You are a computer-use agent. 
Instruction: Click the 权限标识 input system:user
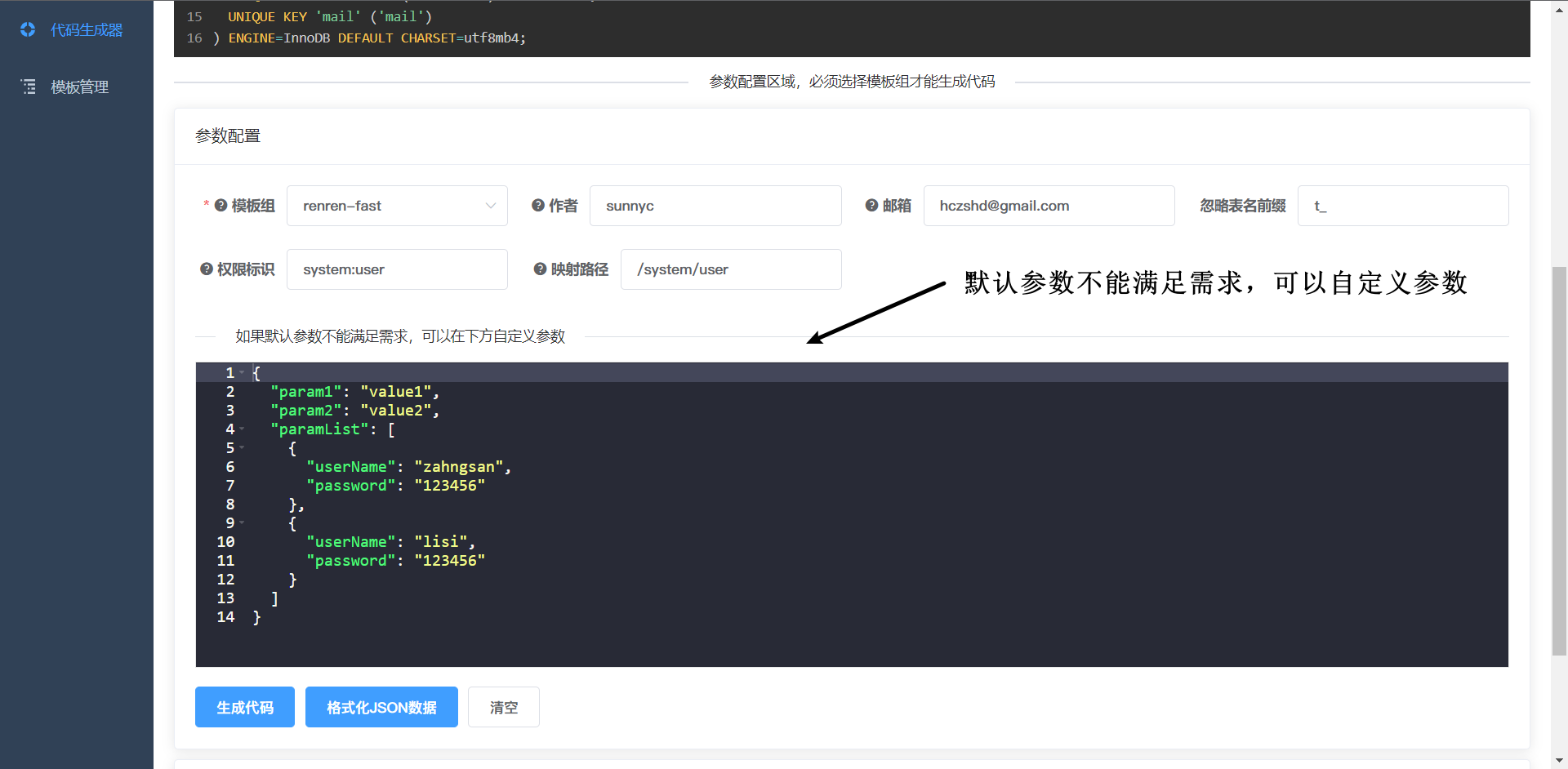click(x=397, y=269)
